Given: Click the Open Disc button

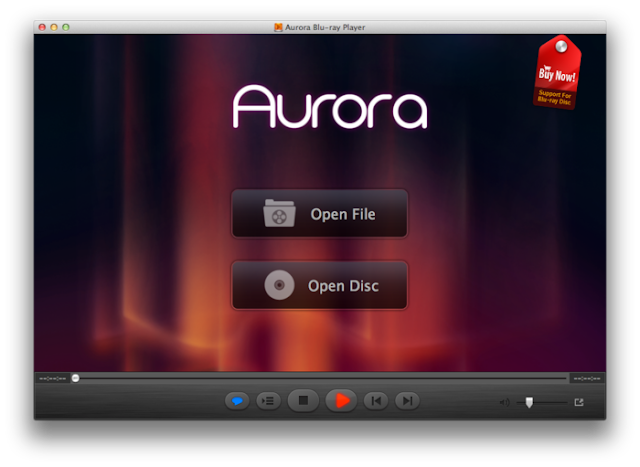Looking at the screenshot, I should [x=320, y=285].
